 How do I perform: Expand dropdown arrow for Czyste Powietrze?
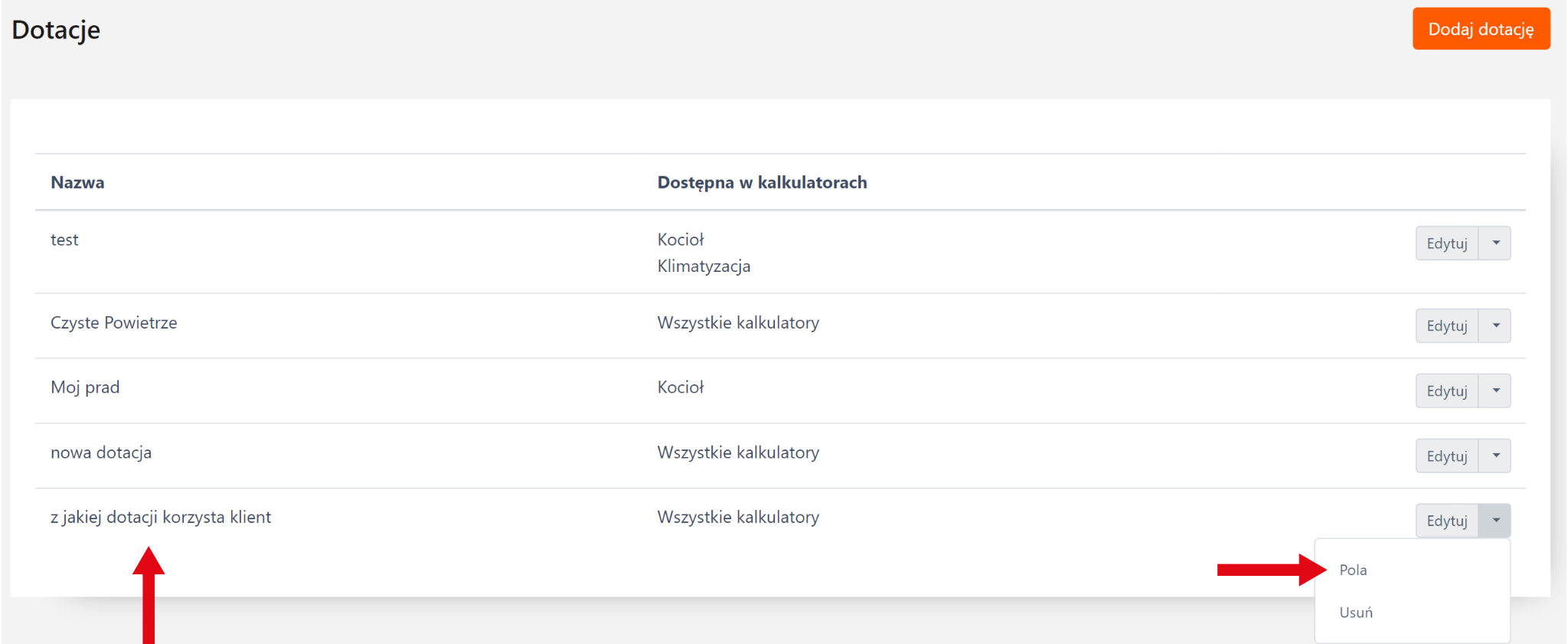(x=1495, y=326)
